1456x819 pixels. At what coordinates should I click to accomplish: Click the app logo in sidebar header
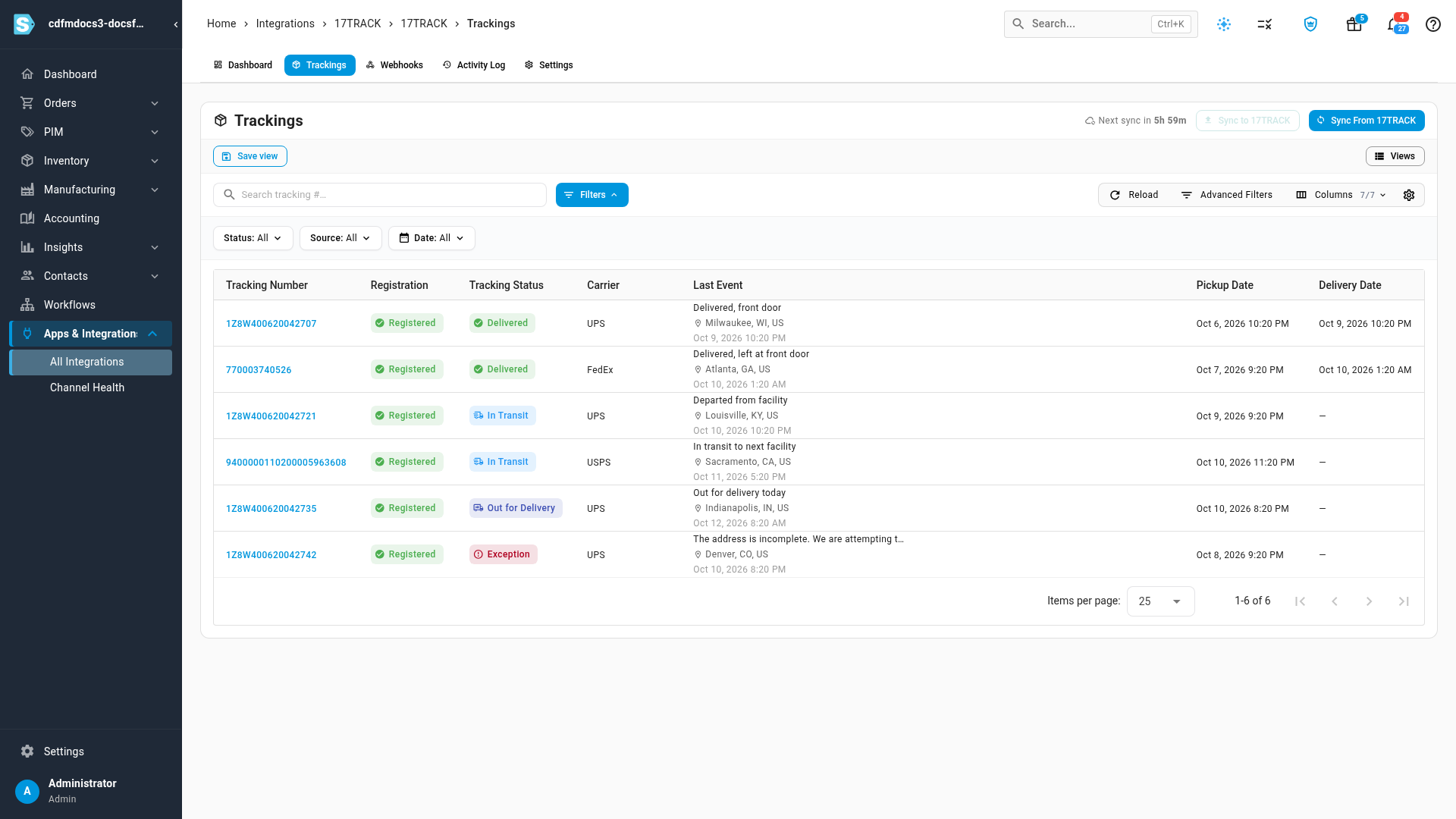pyautogui.click(x=24, y=24)
